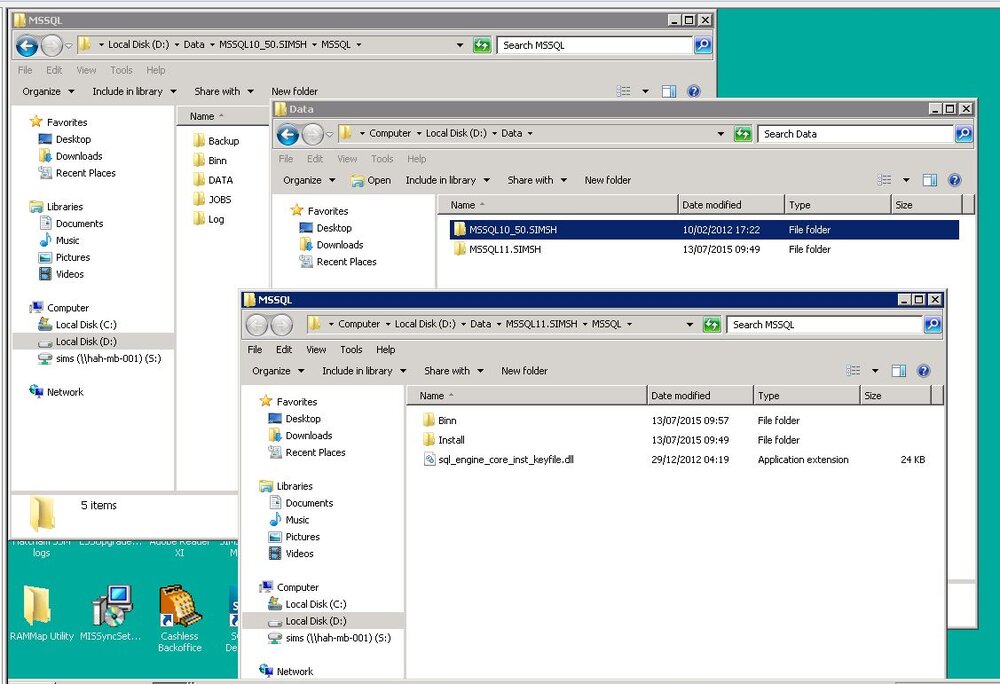
Task: Open Help icon in Data window
Action: pos(954,180)
